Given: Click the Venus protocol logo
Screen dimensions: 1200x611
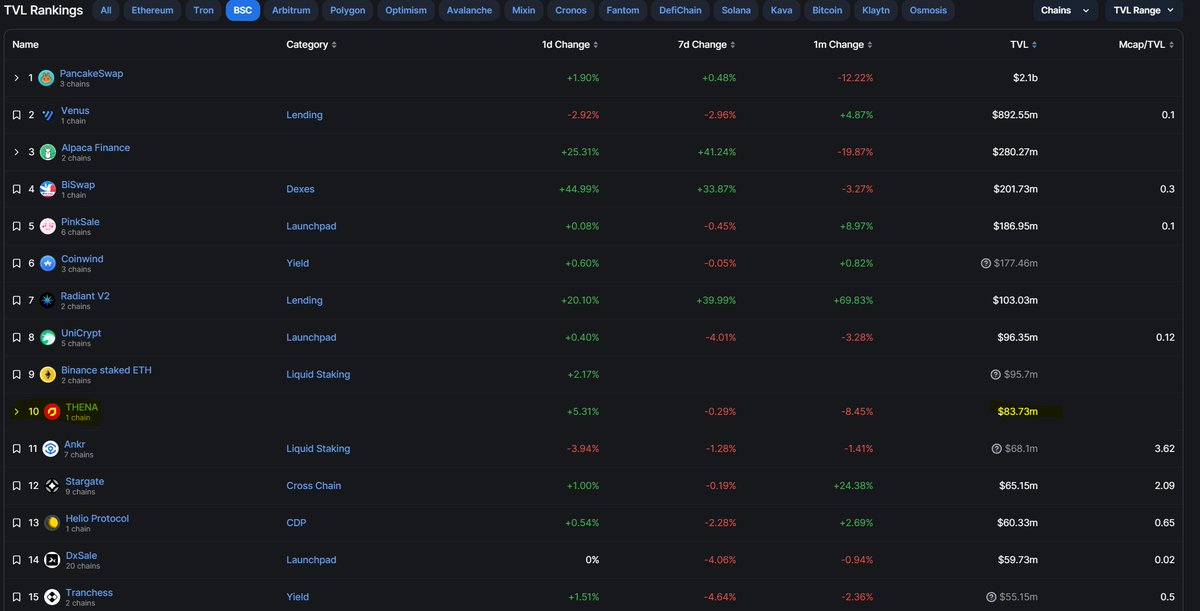Looking at the screenshot, I should 48,115.
